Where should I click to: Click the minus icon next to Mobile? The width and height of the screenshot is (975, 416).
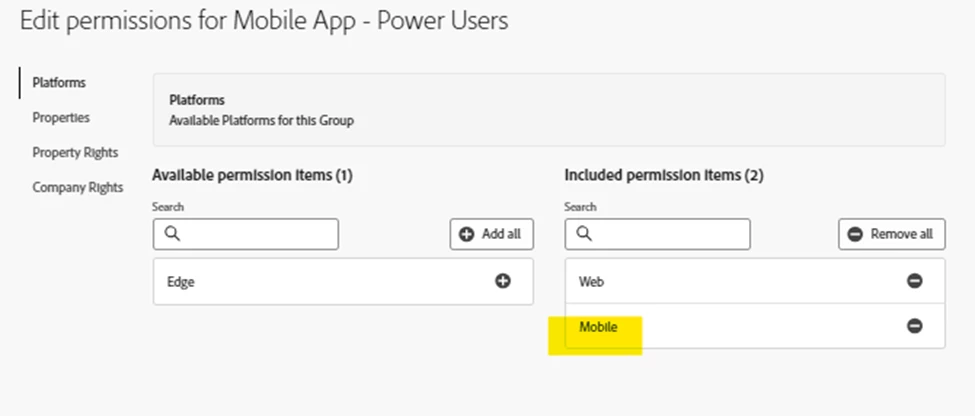(914, 326)
